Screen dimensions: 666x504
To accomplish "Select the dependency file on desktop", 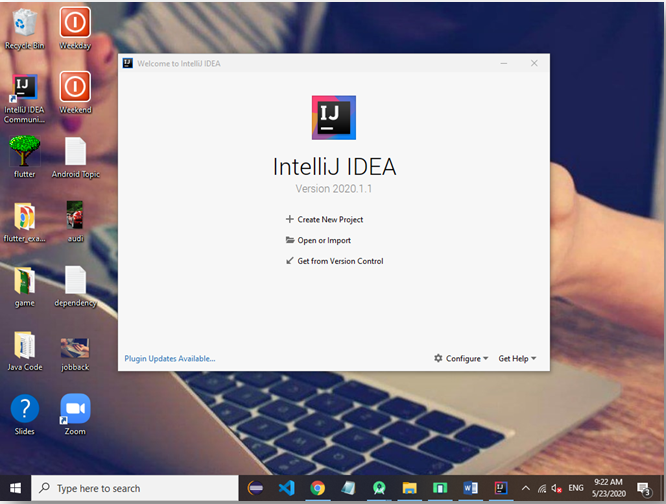I will [76, 287].
